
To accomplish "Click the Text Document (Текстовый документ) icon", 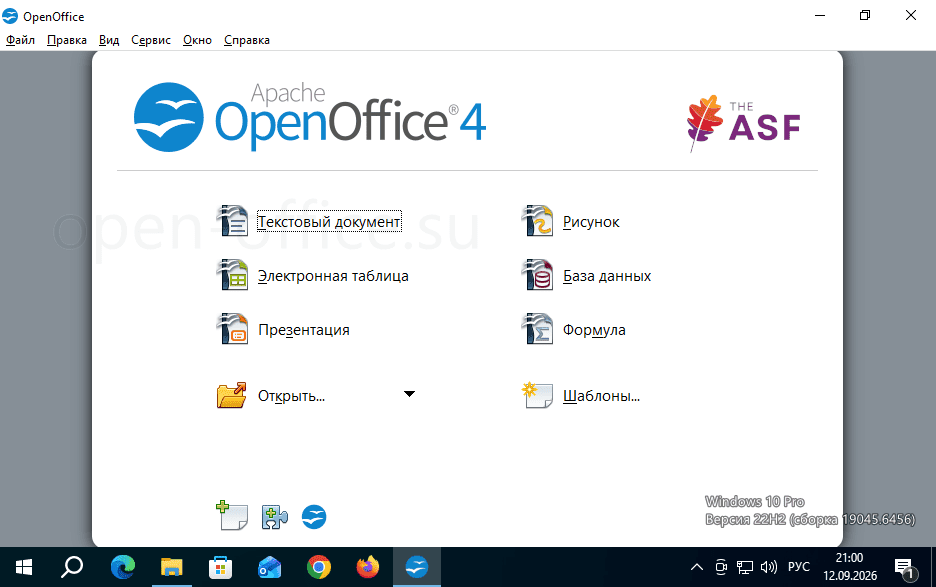I will (x=232, y=221).
